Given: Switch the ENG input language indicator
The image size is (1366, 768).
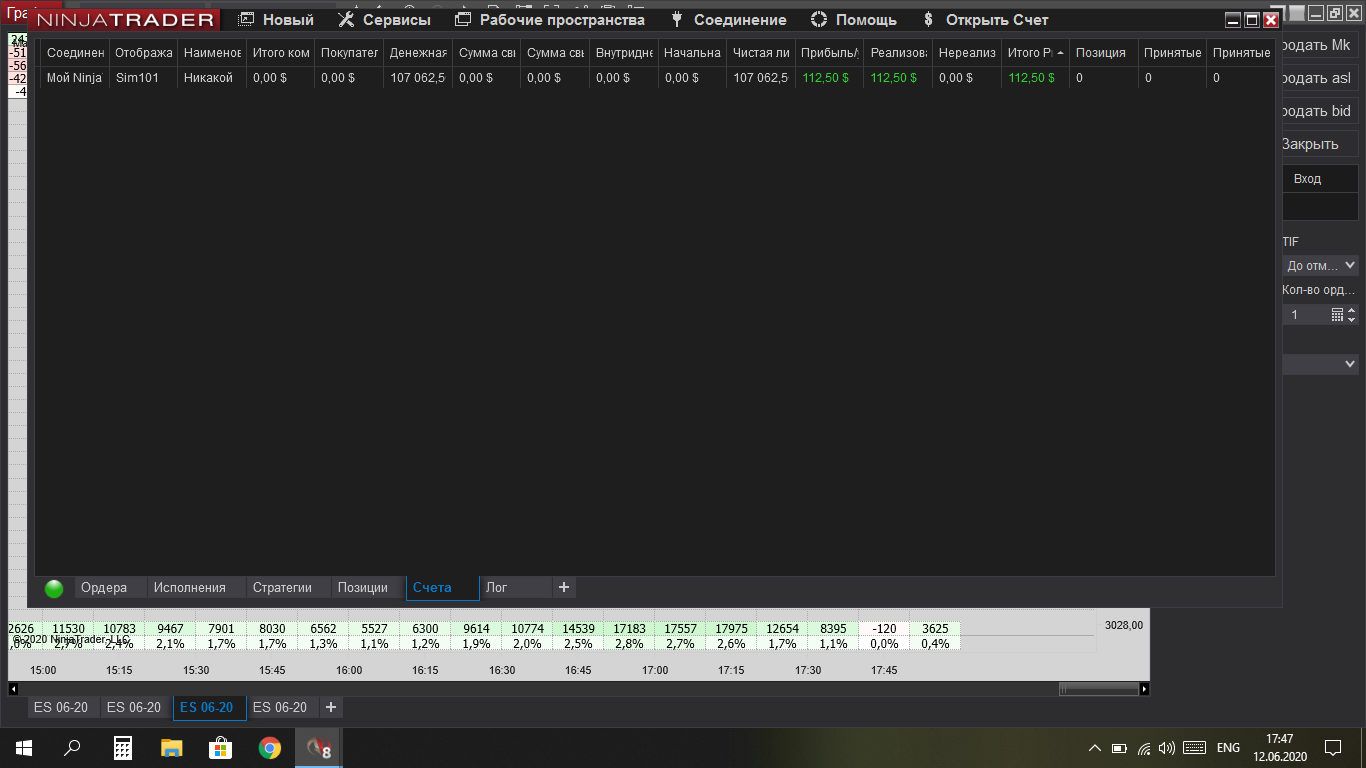Looking at the screenshot, I should 1228,748.
